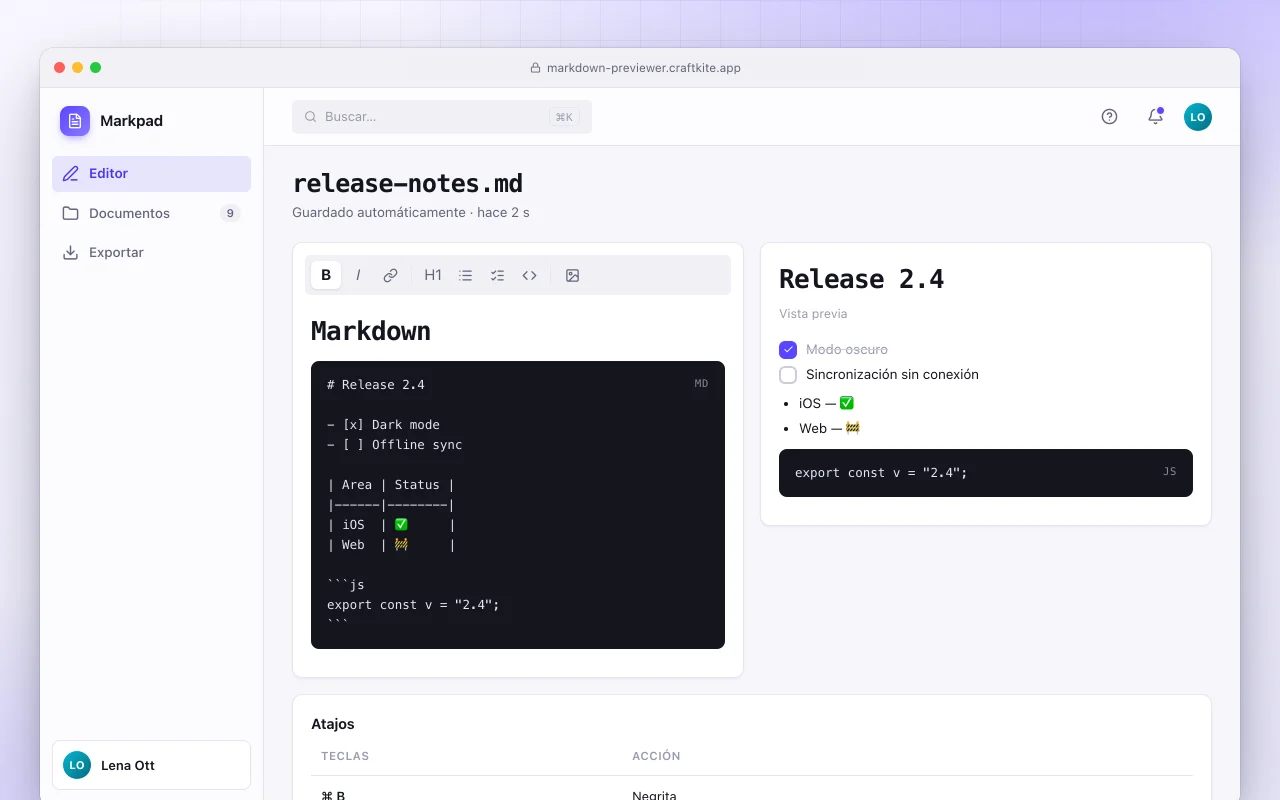The image size is (1280, 800).
Task: Select Editor in the sidebar
Action: (x=151, y=174)
